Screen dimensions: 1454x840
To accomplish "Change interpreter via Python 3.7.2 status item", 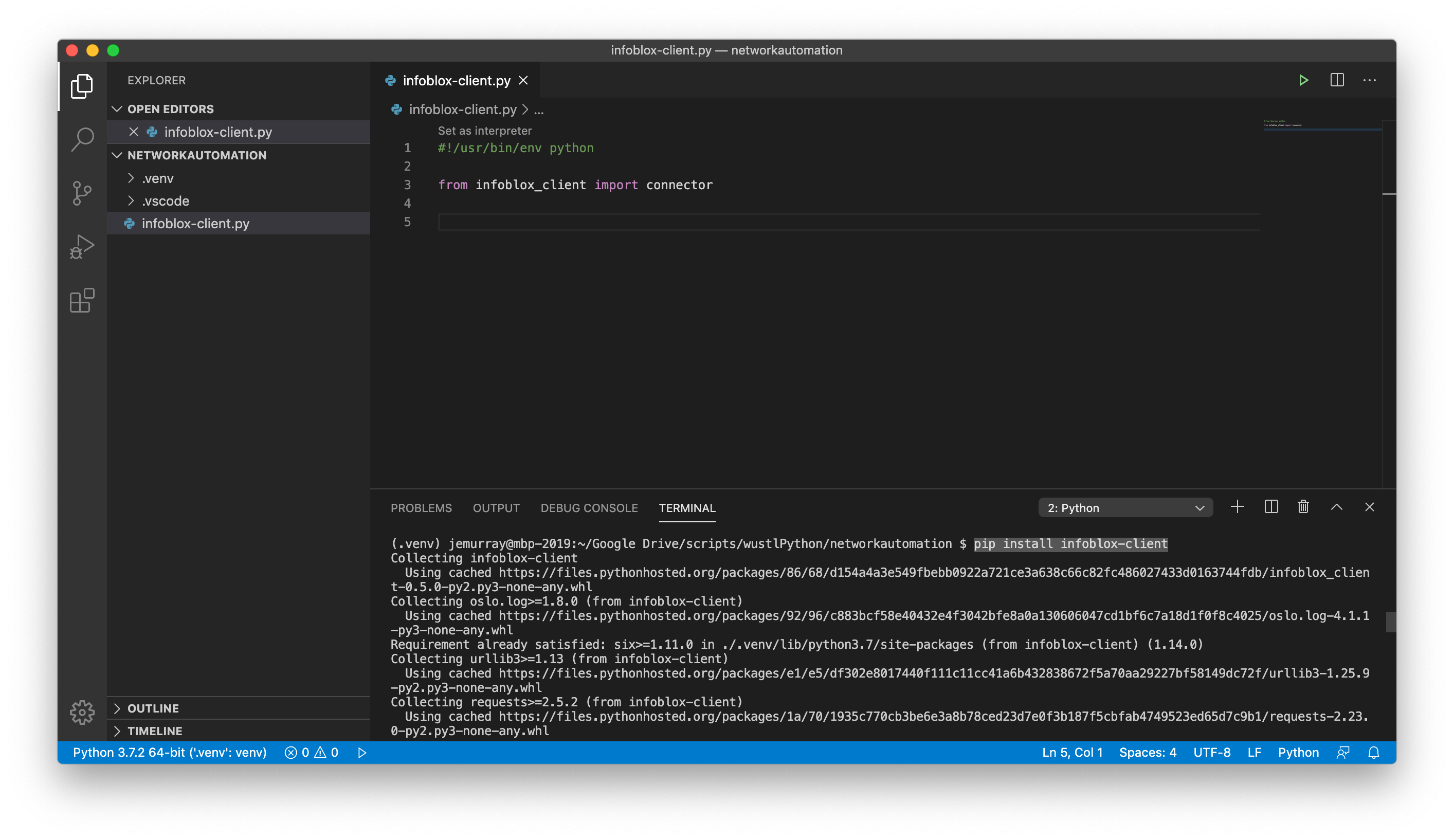I will (170, 752).
